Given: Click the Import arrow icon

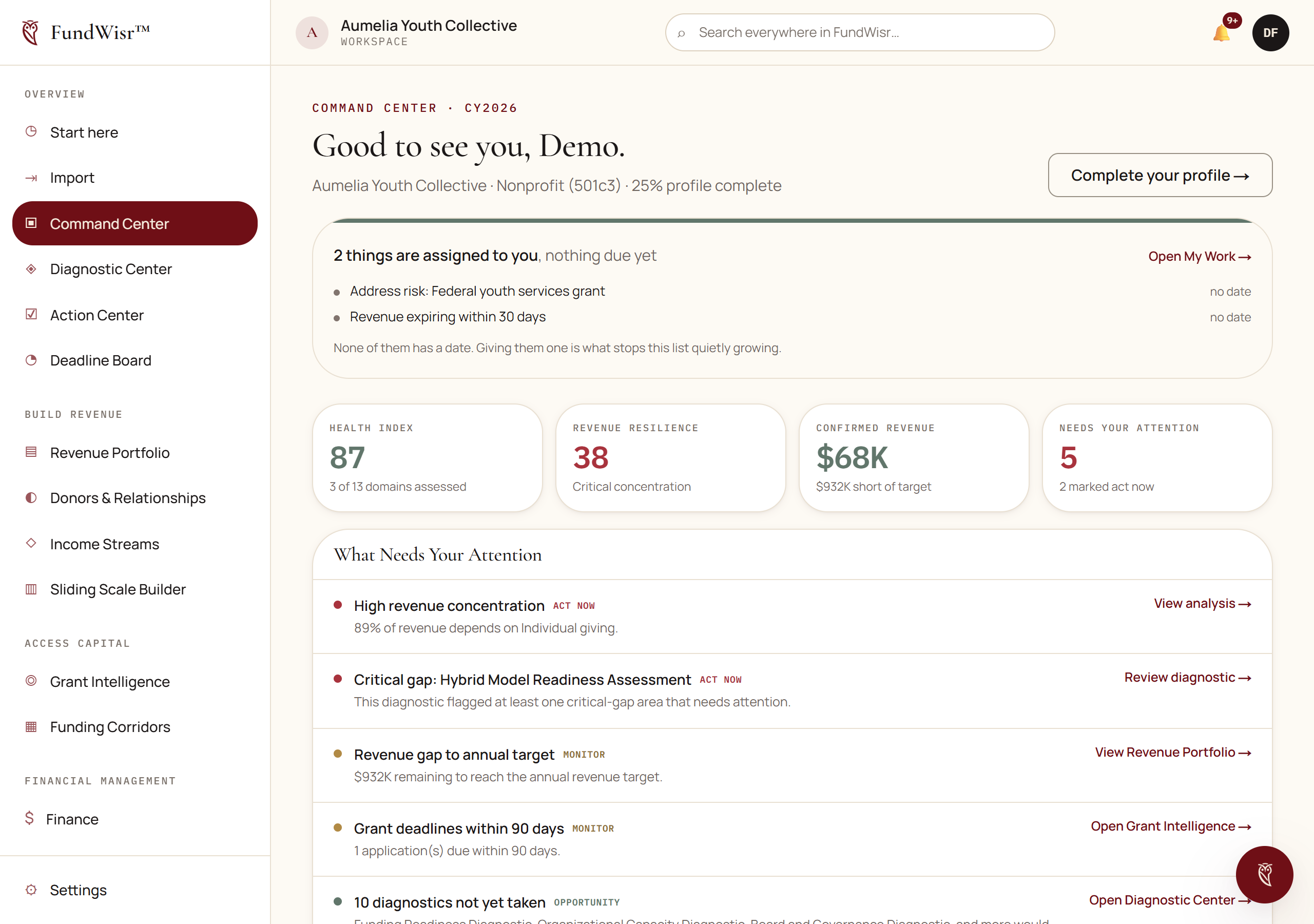Looking at the screenshot, I should click(31, 178).
